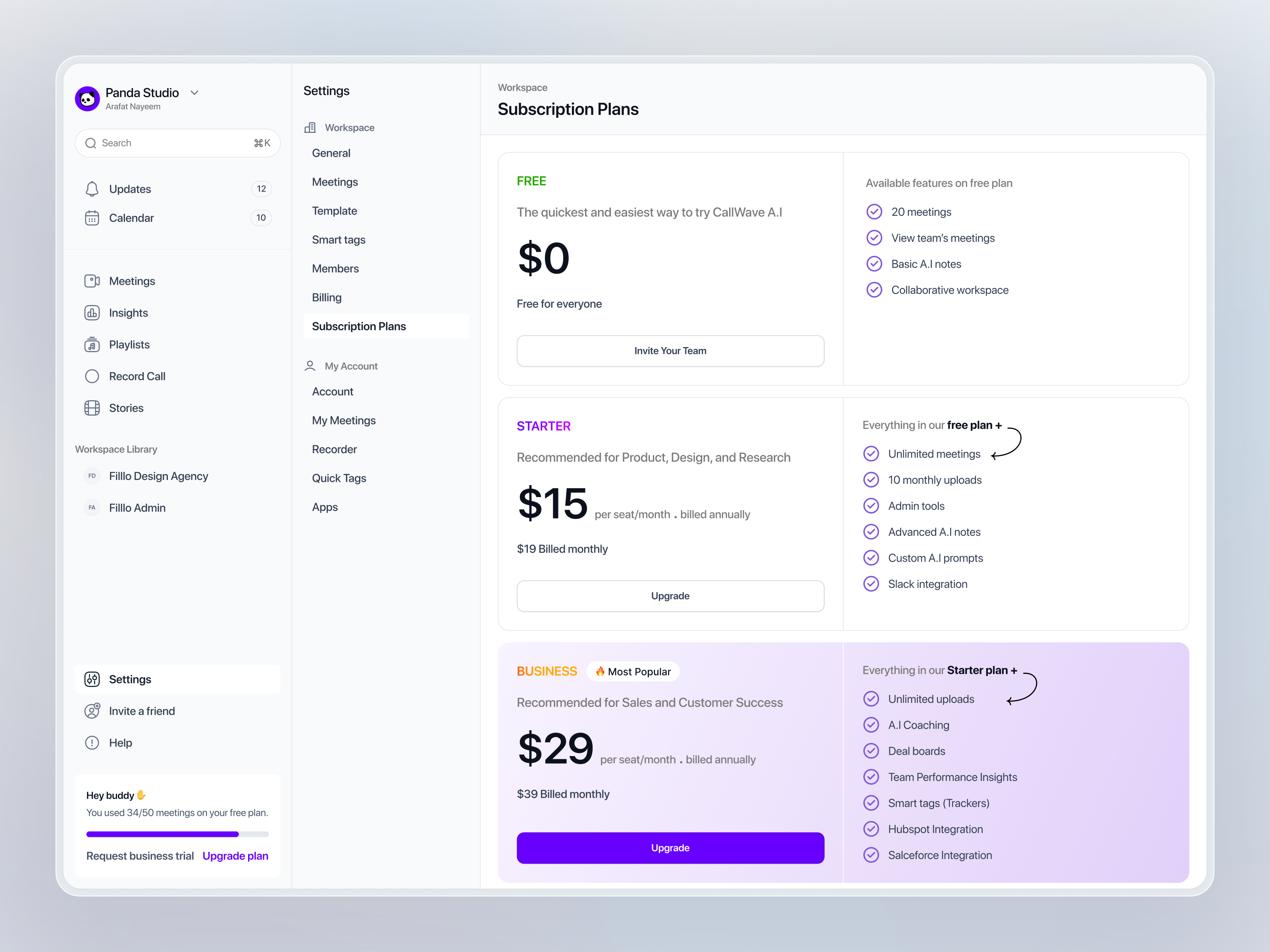The image size is (1270, 952).
Task: Open the Workspace settings section header
Action: (x=349, y=127)
